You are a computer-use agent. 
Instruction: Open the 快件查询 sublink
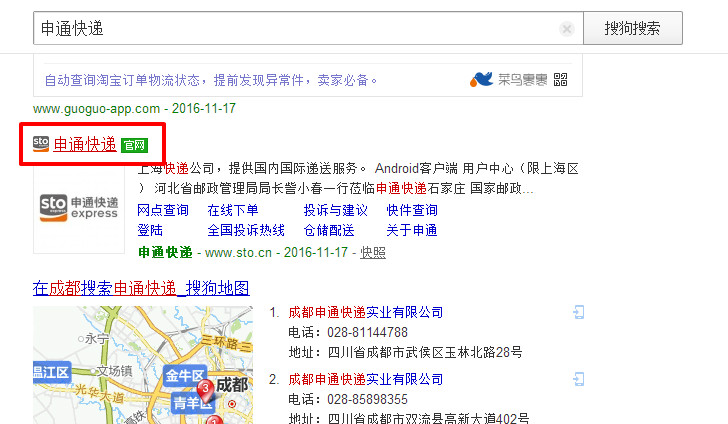tap(412, 210)
